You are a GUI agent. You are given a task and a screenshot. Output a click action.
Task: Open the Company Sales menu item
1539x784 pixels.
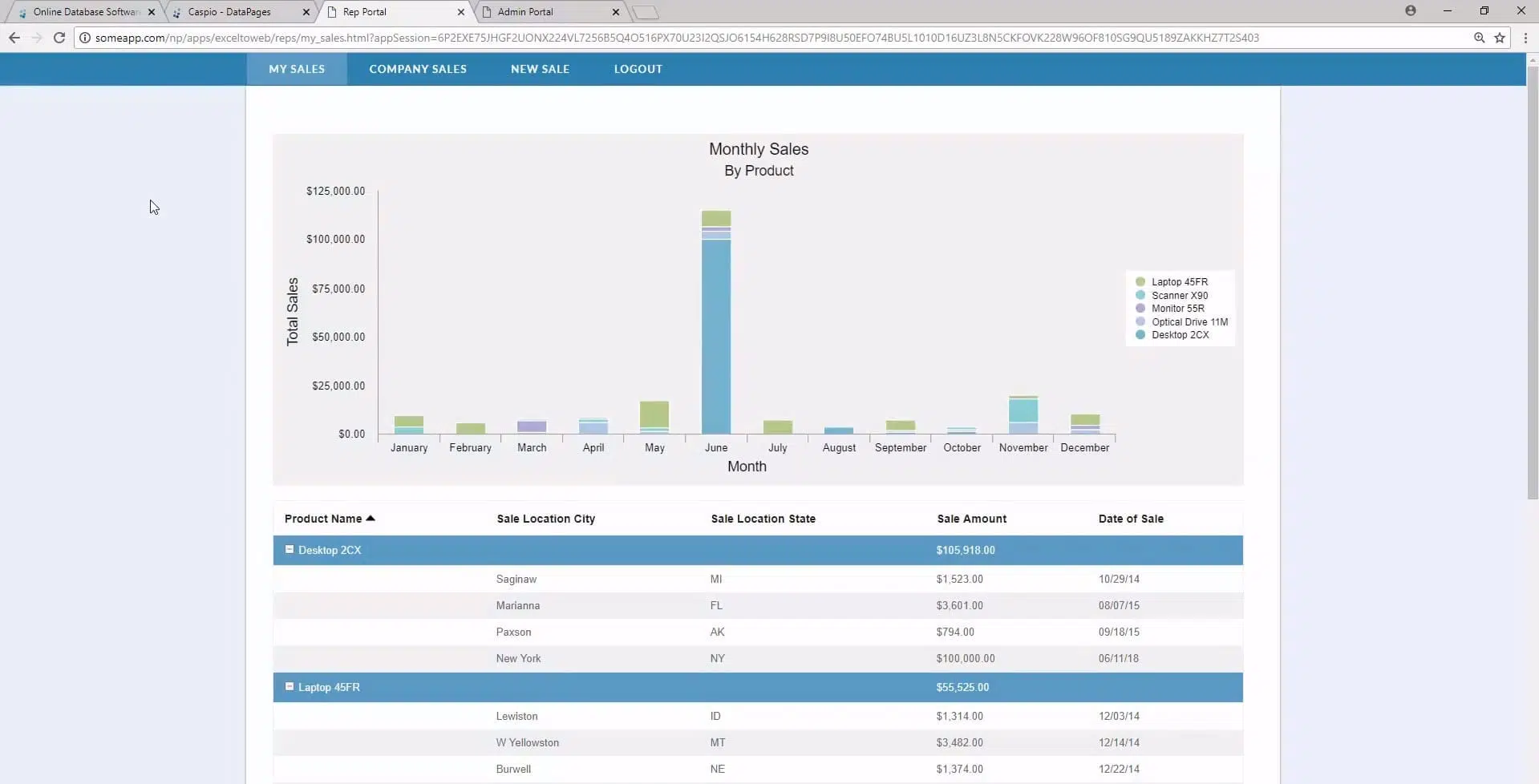(417, 69)
